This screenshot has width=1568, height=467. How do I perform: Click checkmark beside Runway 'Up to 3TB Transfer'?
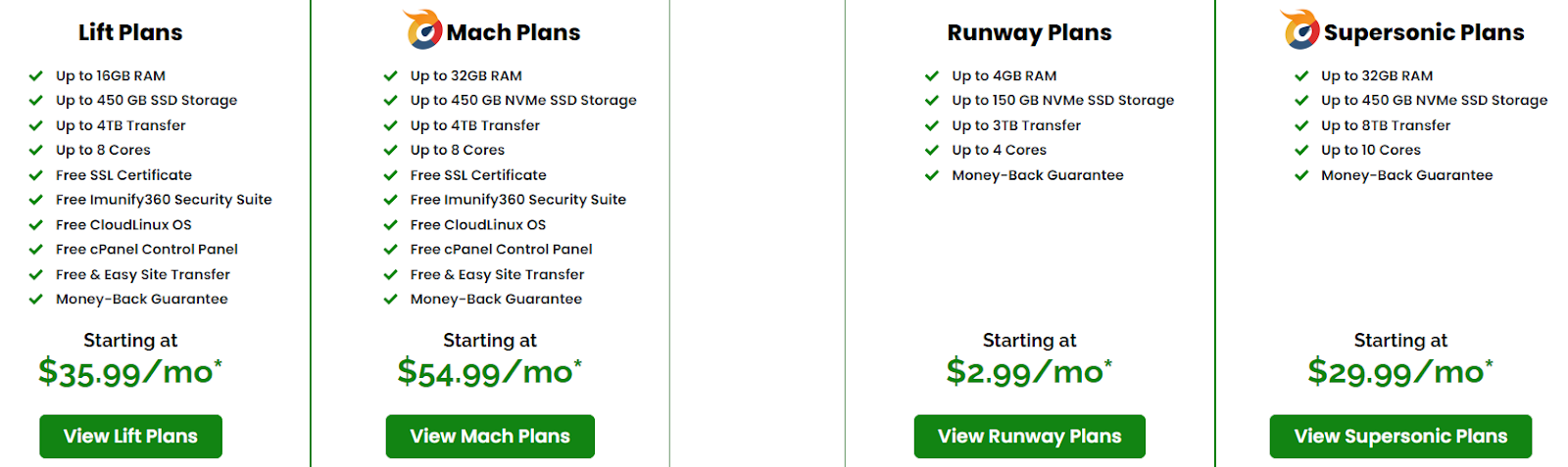(x=932, y=125)
